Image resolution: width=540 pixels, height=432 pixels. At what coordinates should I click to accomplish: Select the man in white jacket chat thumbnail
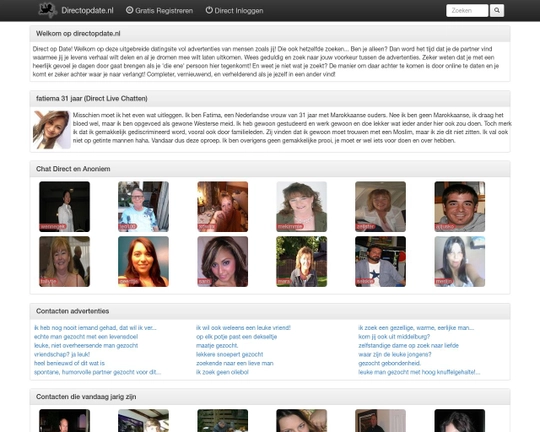(x=64, y=207)
